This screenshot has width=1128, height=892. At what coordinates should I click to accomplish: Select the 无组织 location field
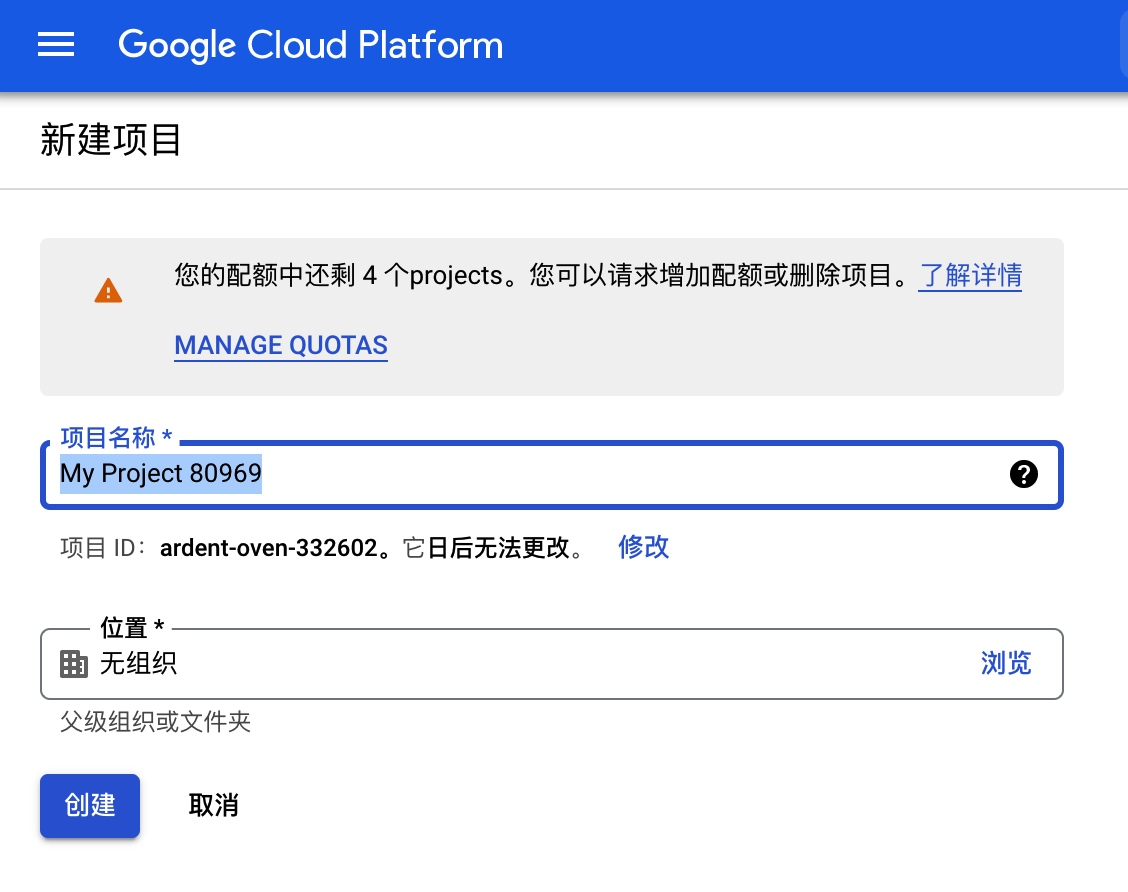pos(552,663)
